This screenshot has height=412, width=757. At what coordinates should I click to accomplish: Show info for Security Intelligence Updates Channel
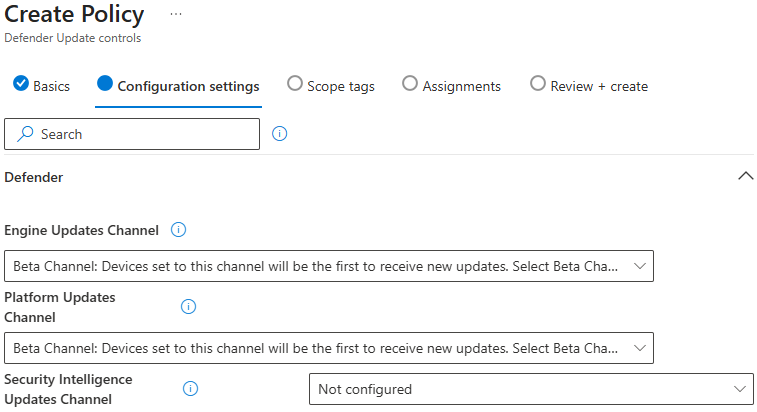[x=190, y=388]
